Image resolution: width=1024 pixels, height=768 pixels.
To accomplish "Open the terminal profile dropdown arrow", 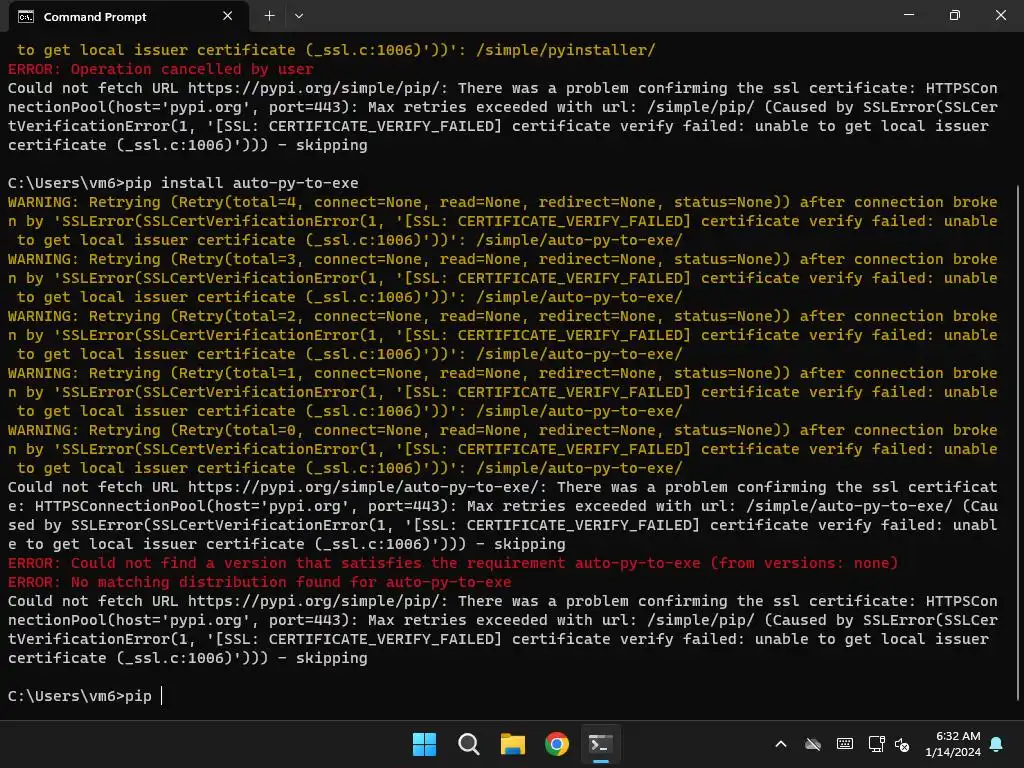I will pyautogui.click(x=298, y=16).
